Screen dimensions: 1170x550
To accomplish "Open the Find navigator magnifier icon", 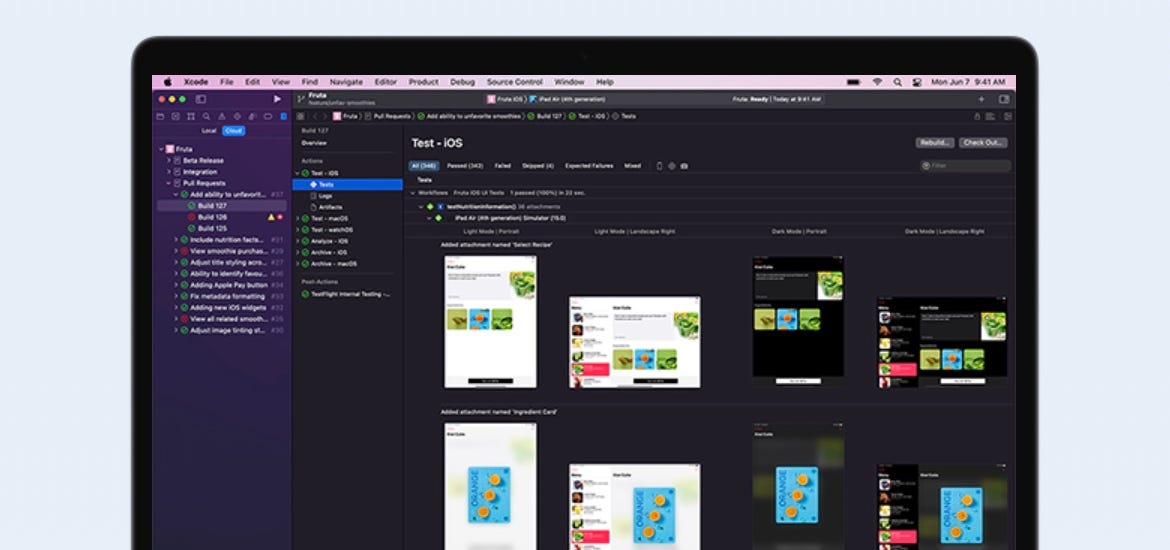I will tap(207, 116).
